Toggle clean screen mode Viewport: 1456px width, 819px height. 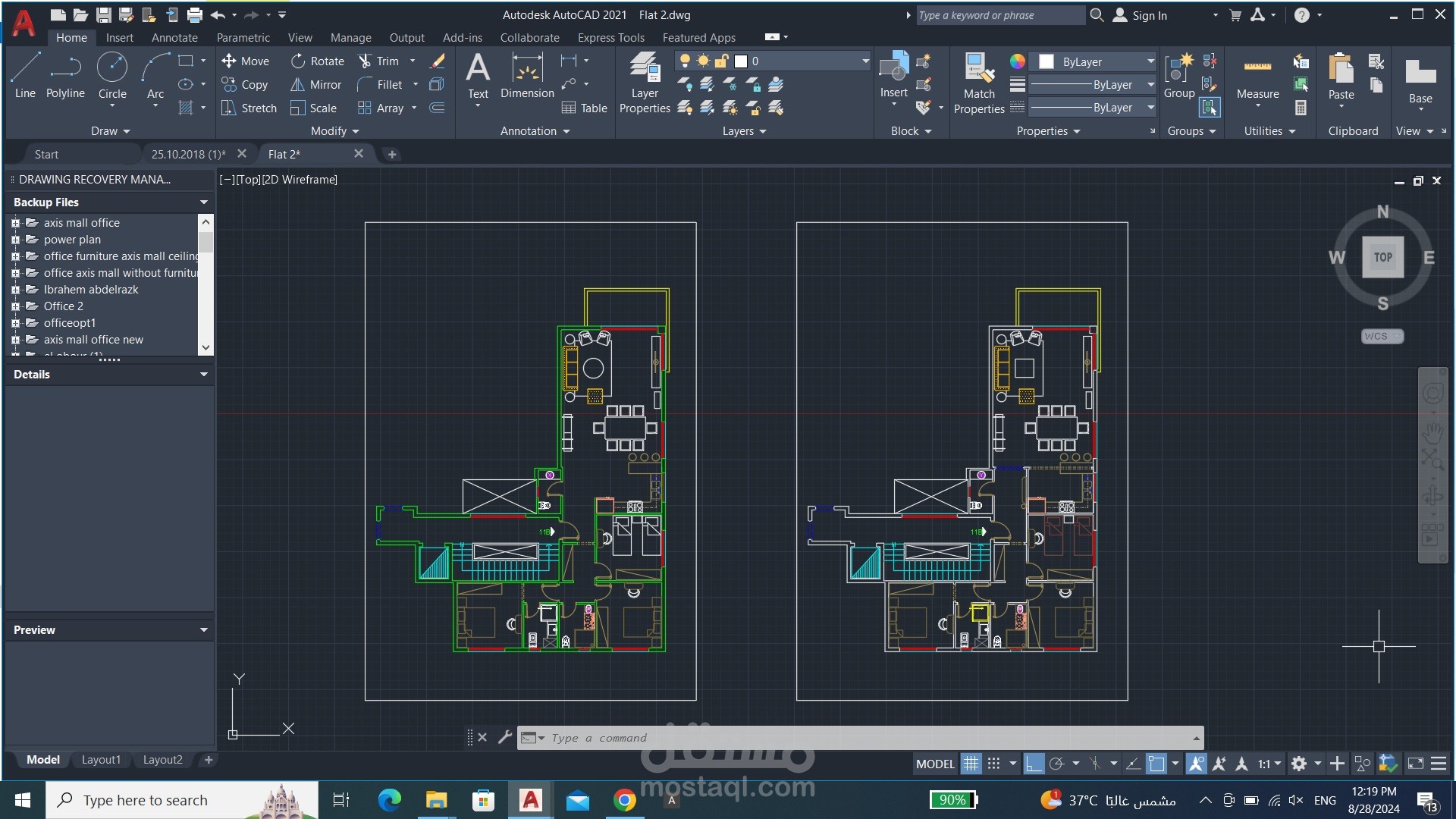[x=1415, y=764]
